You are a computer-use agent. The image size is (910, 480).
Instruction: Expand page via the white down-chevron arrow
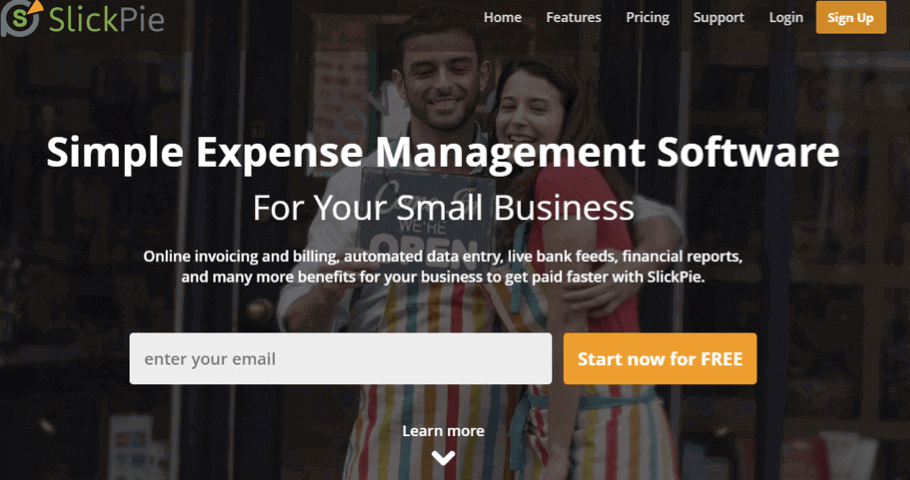443,459
